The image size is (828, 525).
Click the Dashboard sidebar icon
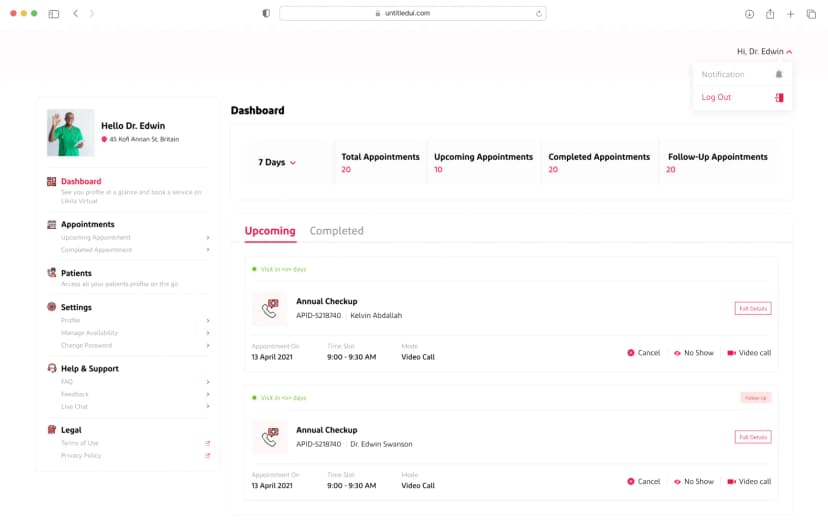point(51,181)
